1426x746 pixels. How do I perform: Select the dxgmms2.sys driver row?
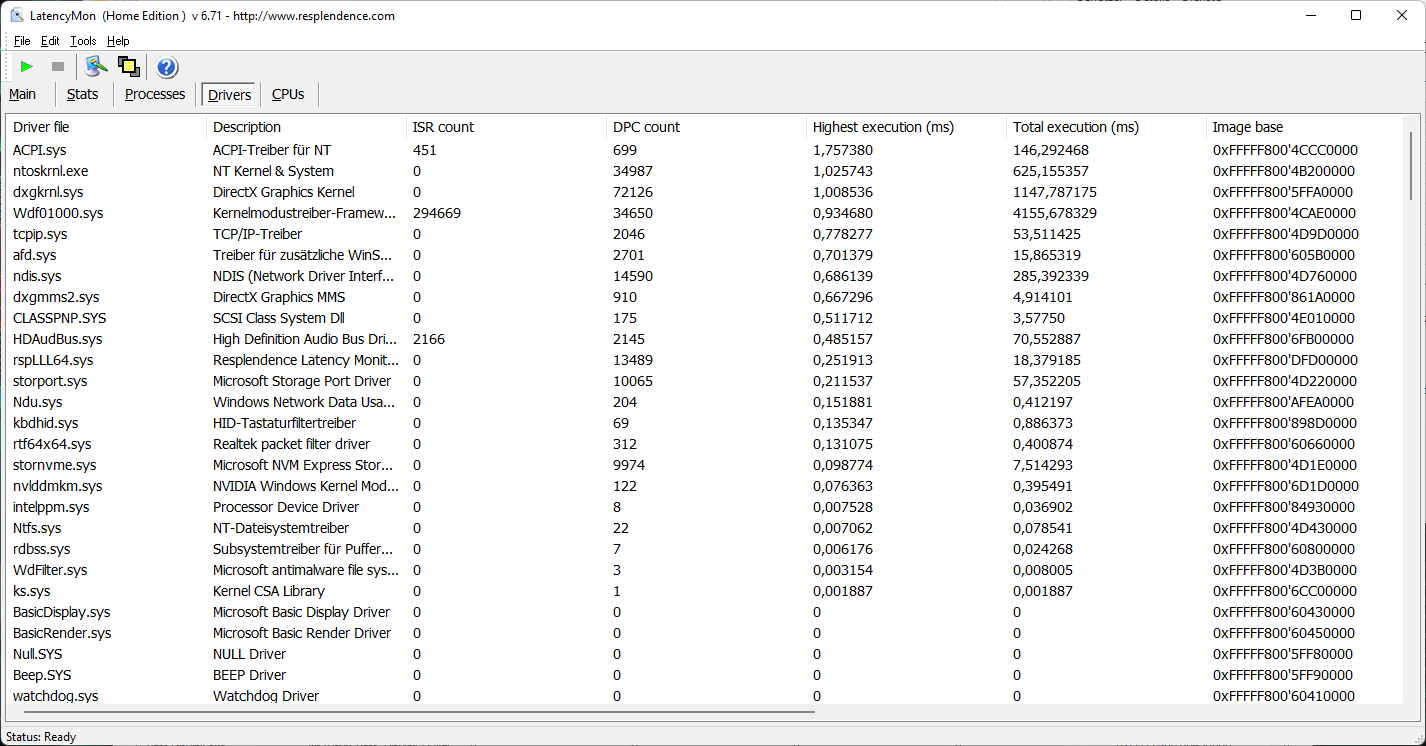(x=705, y=297)
